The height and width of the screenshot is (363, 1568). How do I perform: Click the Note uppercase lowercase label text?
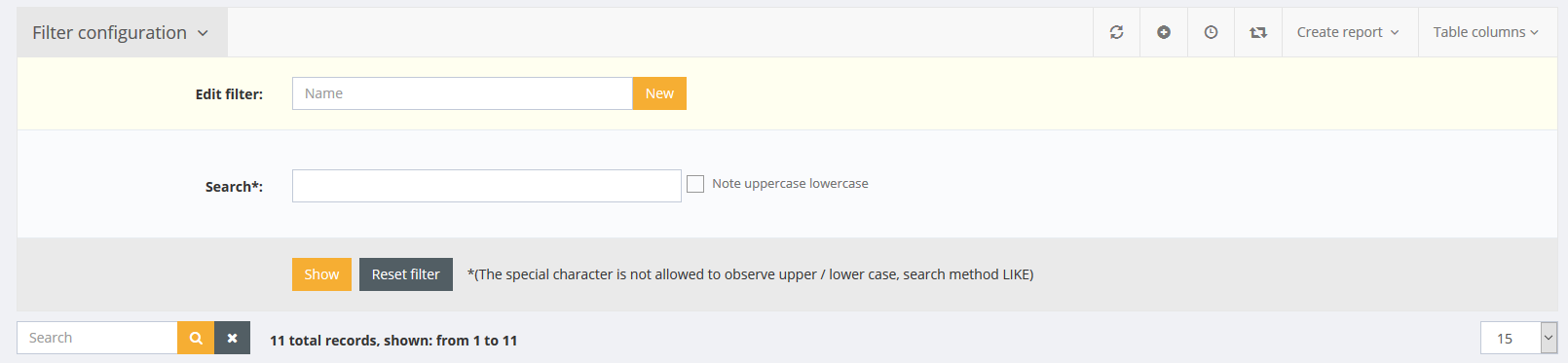[x=790, y=184]
